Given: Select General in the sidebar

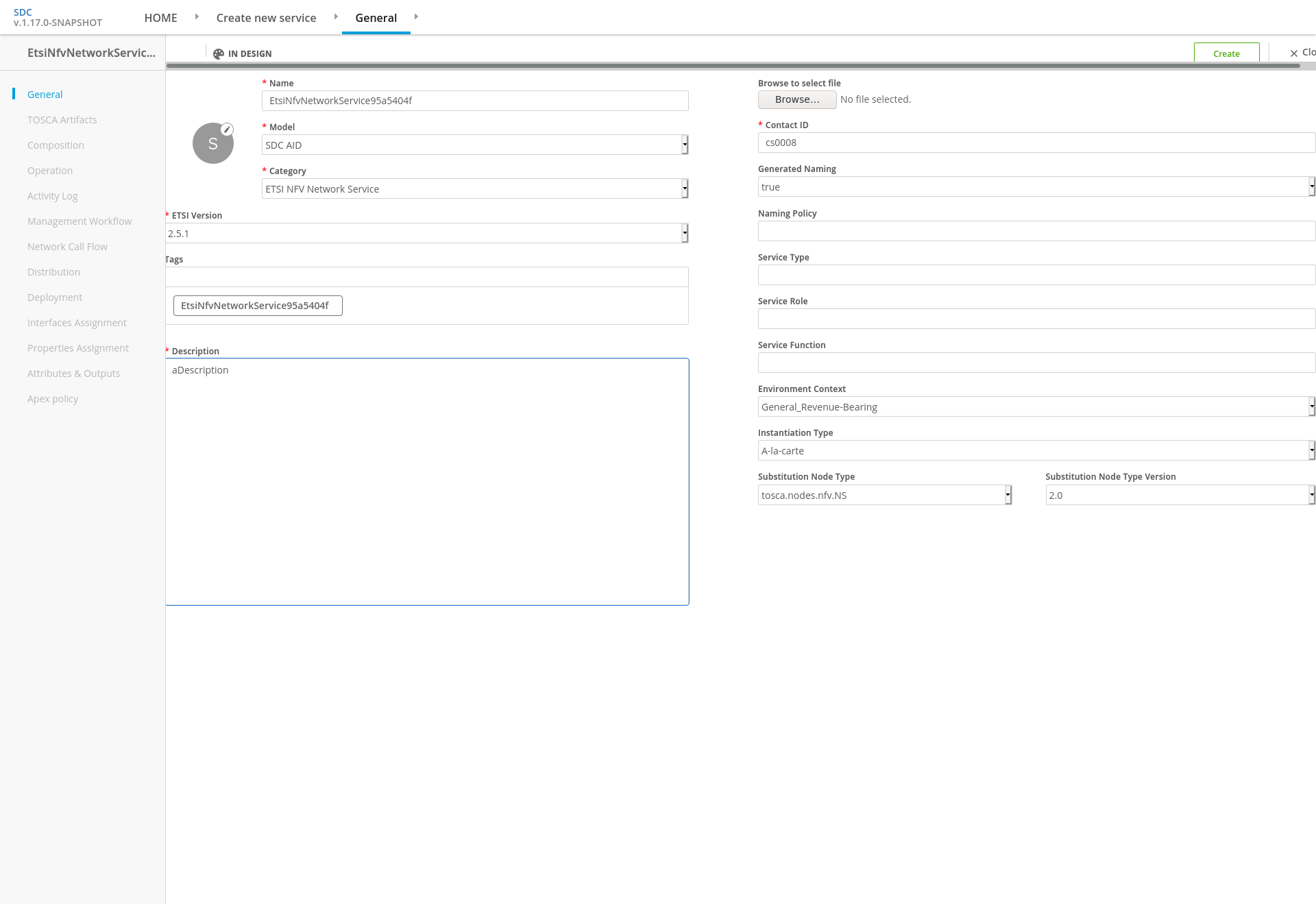Looking at the screenshot, I should point(45,95).
